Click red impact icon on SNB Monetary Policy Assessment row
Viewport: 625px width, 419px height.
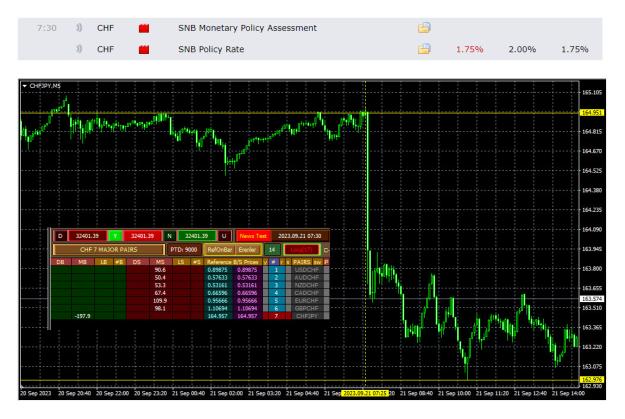[x=144, y=28]
